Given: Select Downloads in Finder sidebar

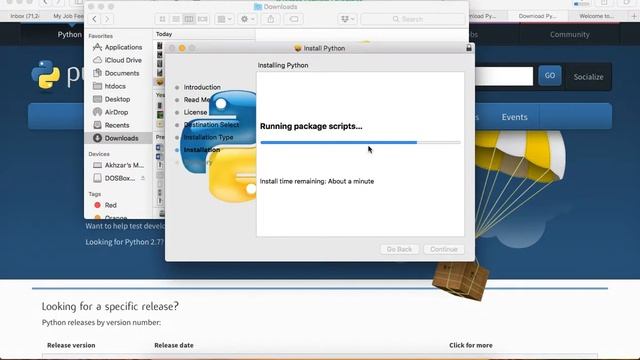Looking at the screenshot, I should pos(118,138).
